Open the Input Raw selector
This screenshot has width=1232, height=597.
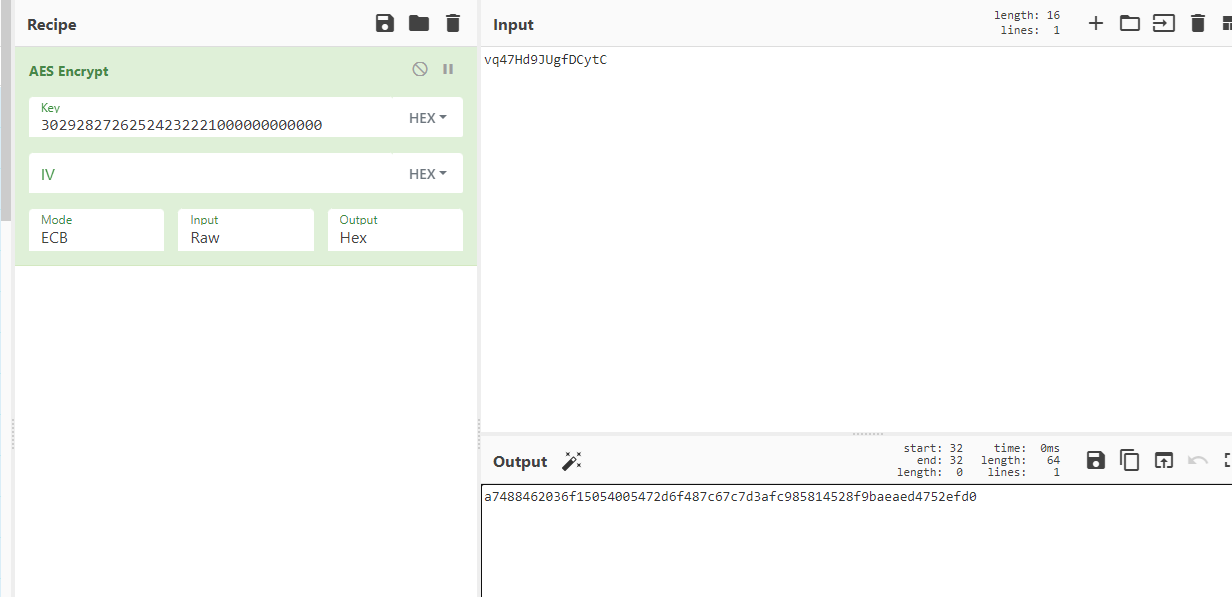pos(246,230)
